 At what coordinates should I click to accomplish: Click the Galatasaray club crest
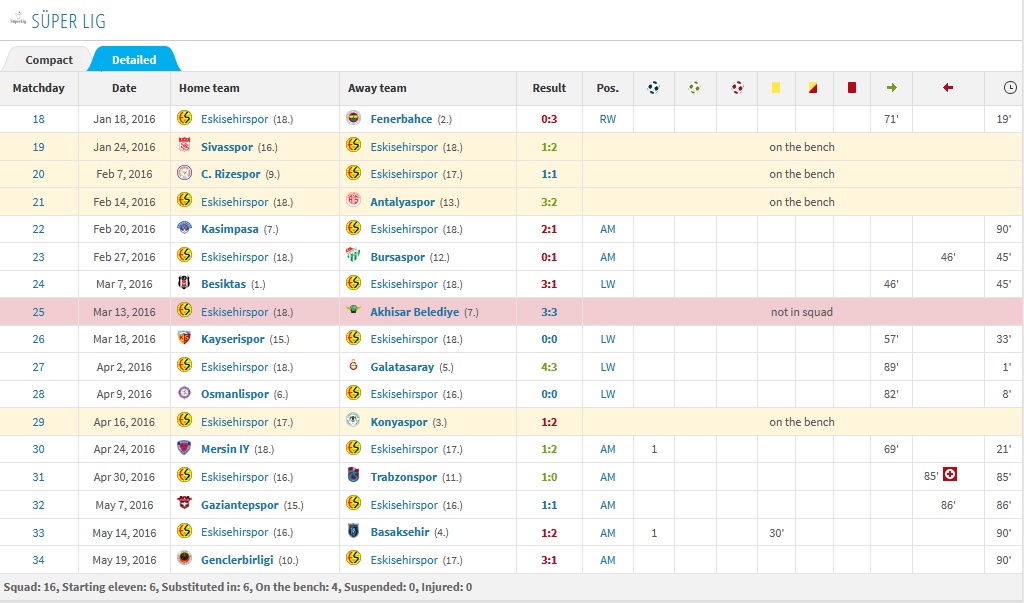pos(353,366)
